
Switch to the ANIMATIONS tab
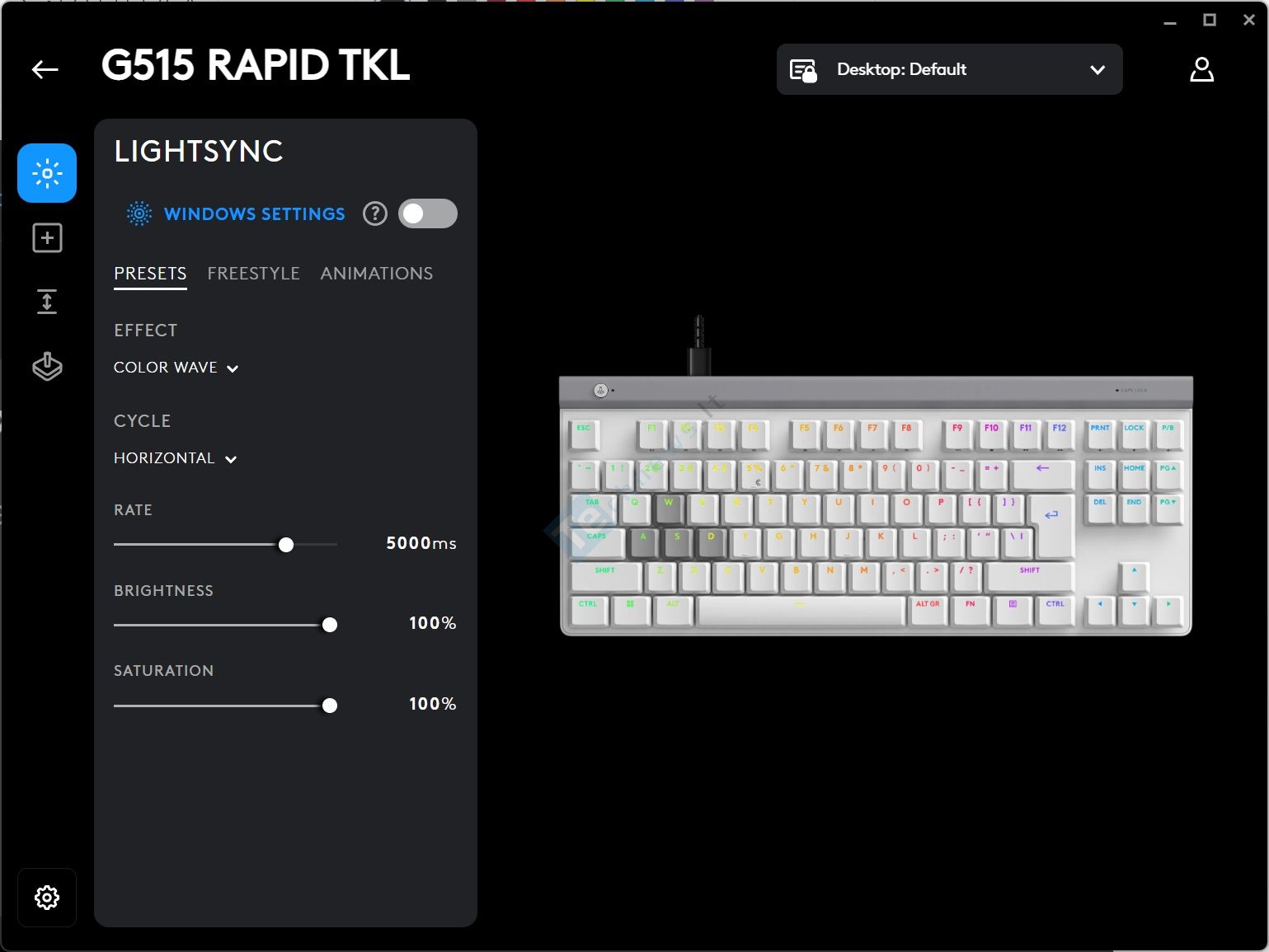point(376,274)
